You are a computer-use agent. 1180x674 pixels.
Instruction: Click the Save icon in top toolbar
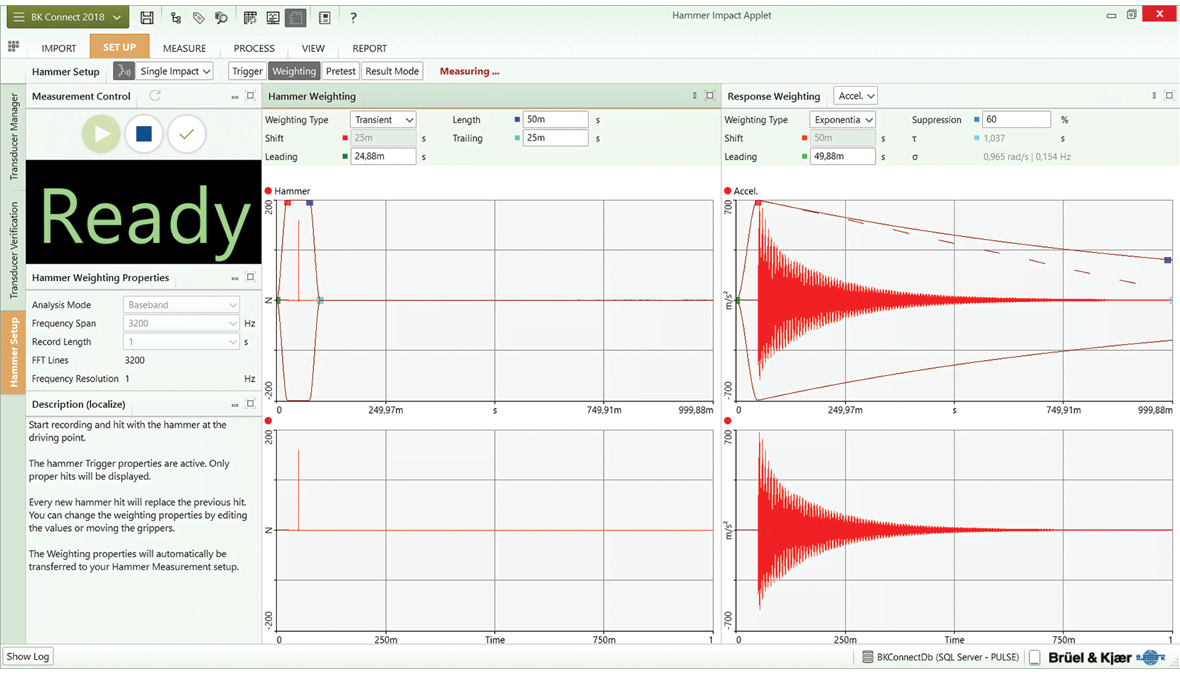[147, 17]
